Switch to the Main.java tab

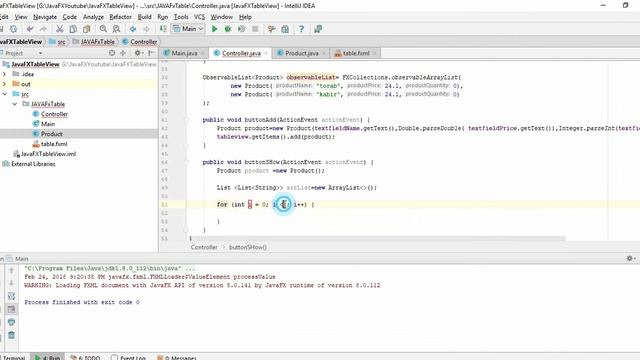point(184,53)
